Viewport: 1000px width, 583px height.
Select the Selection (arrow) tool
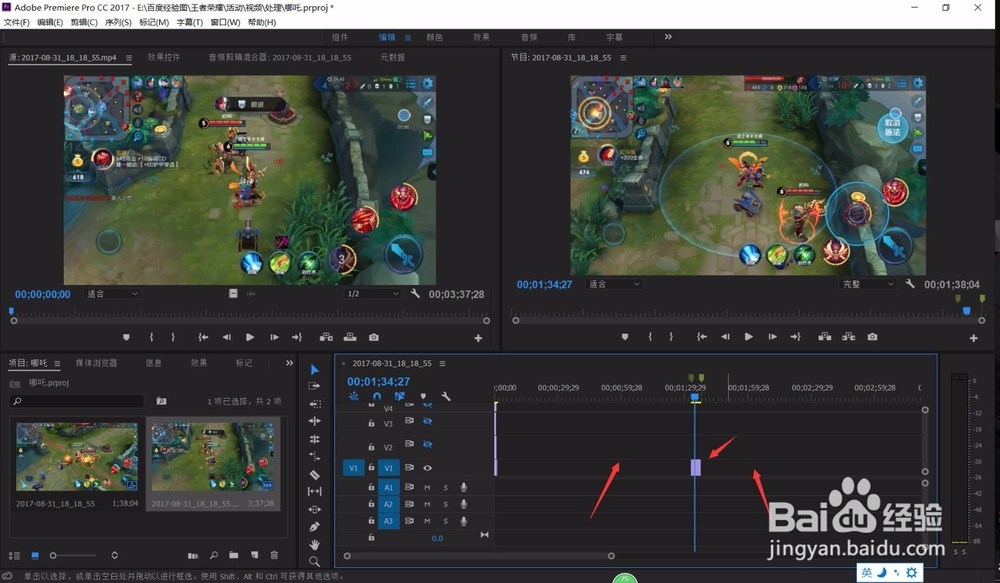[314, 369]
